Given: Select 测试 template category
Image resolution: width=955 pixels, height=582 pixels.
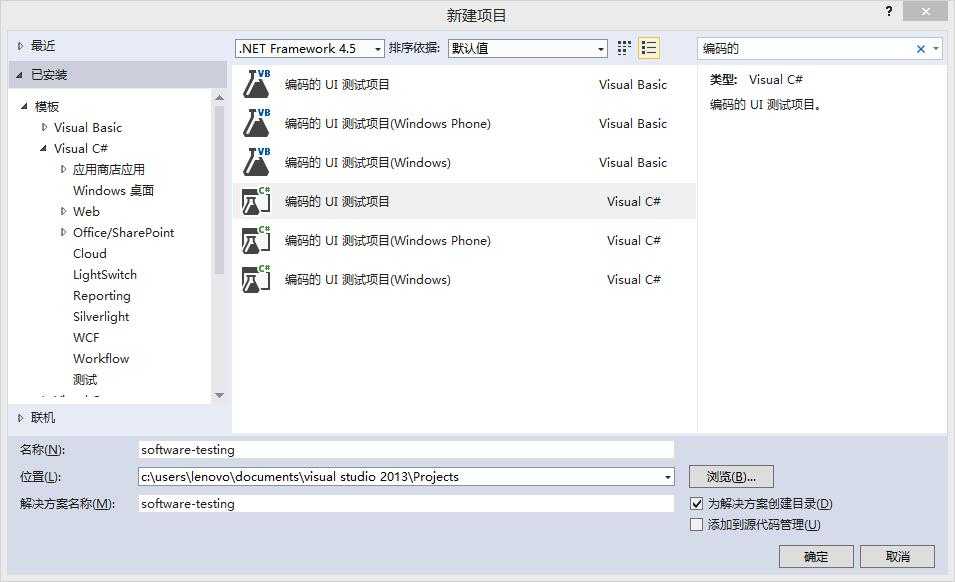Looking at the screenshot, I should [x=85, y=379].
